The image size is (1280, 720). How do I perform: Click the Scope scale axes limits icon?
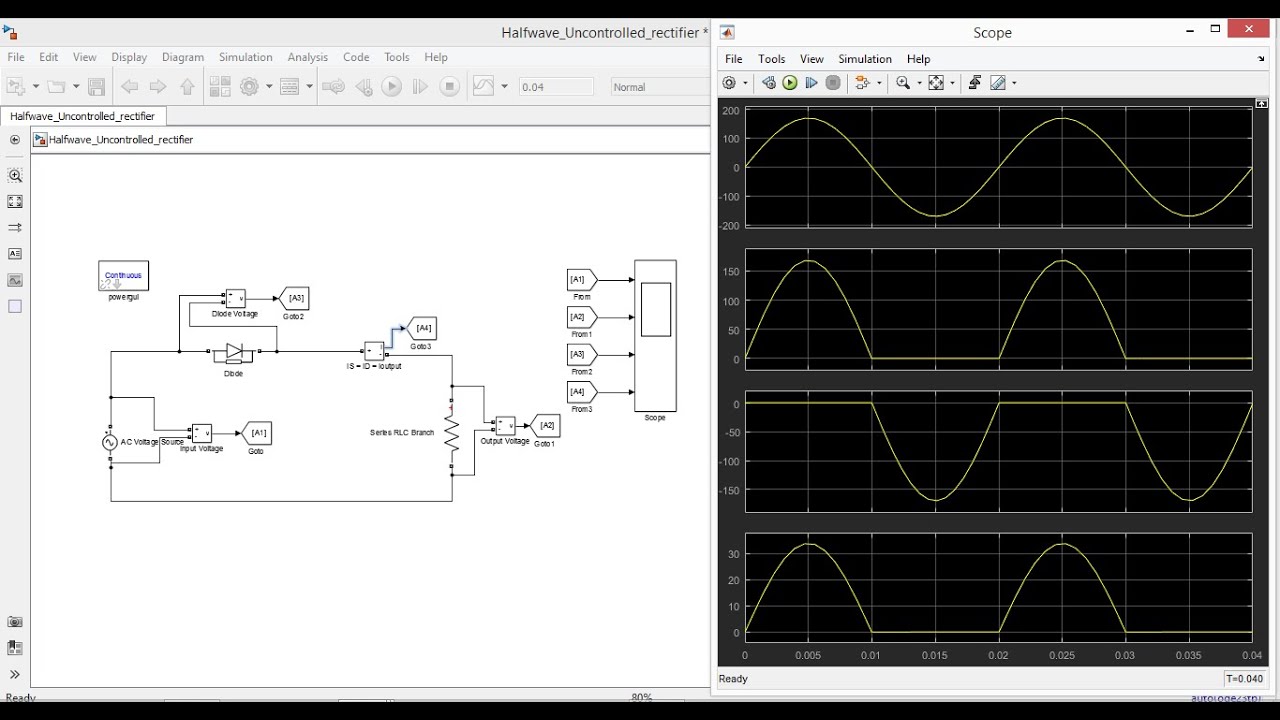[x=936, y=83]
